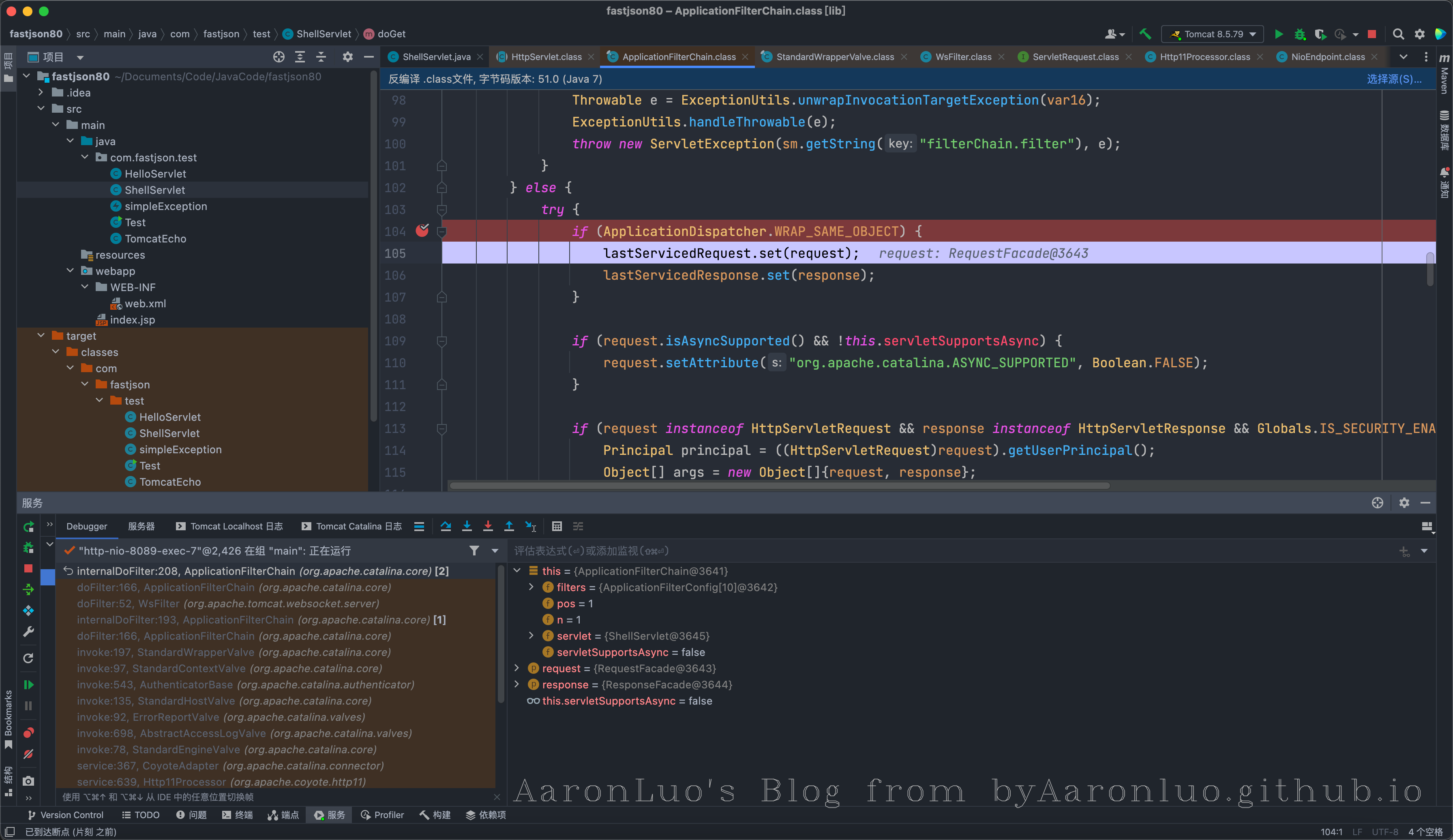Screen dimensions: 1453x840
Task: Open Evaluate Expression calculator icon
Action: click(556, 526)
